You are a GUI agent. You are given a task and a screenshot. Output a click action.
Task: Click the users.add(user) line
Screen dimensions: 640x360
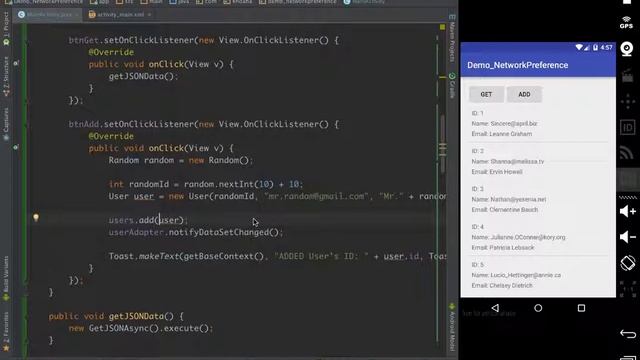click(148, 220)
